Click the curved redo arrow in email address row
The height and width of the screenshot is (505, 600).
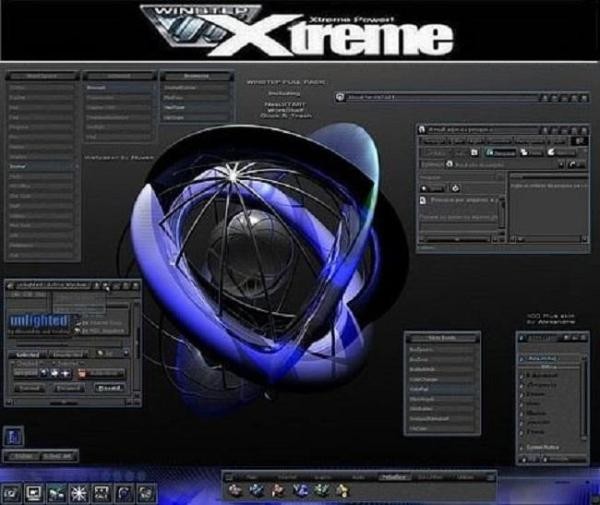click(572, 164)
